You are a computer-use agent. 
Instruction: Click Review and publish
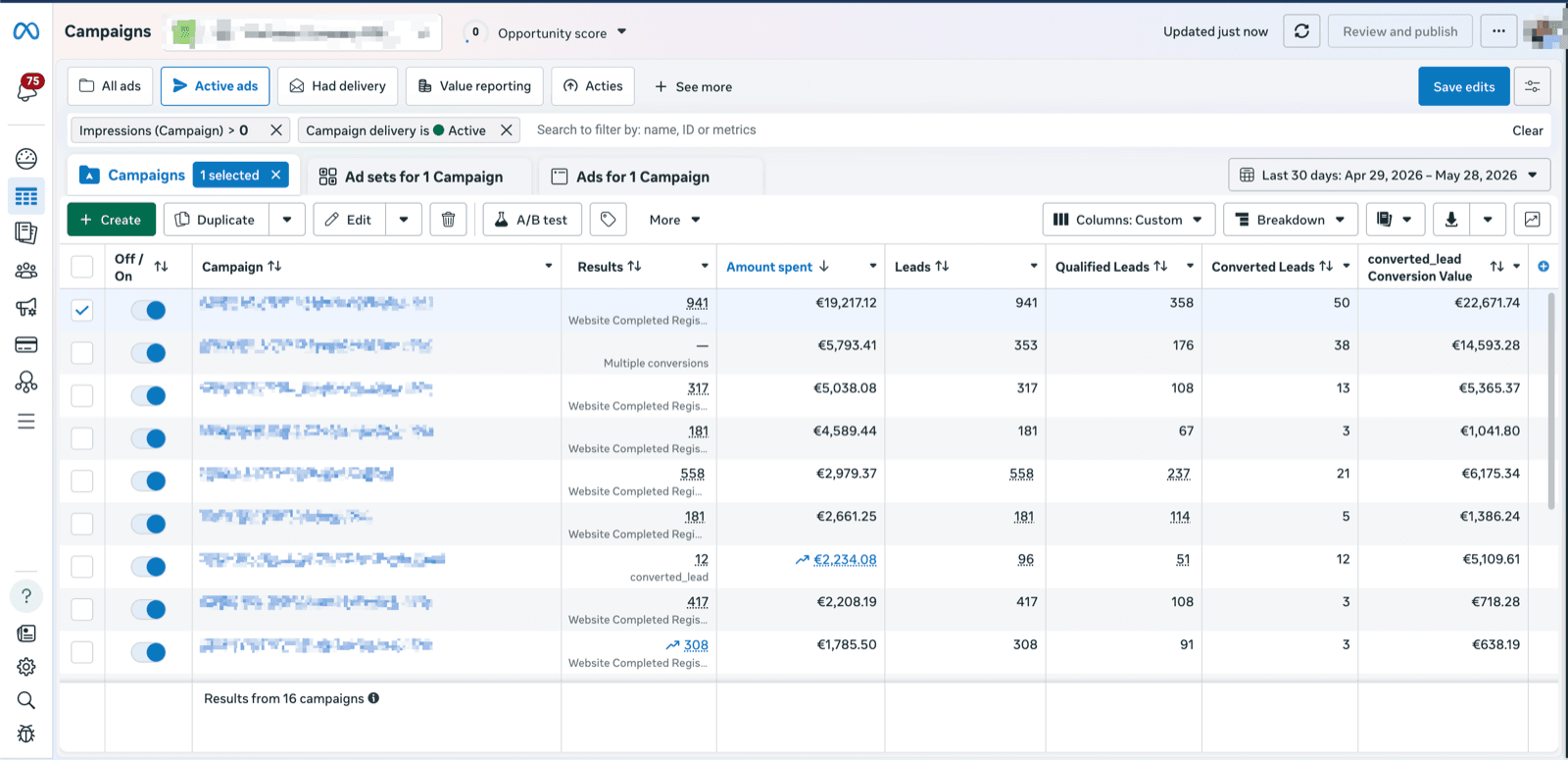[x=1400, y=31]
